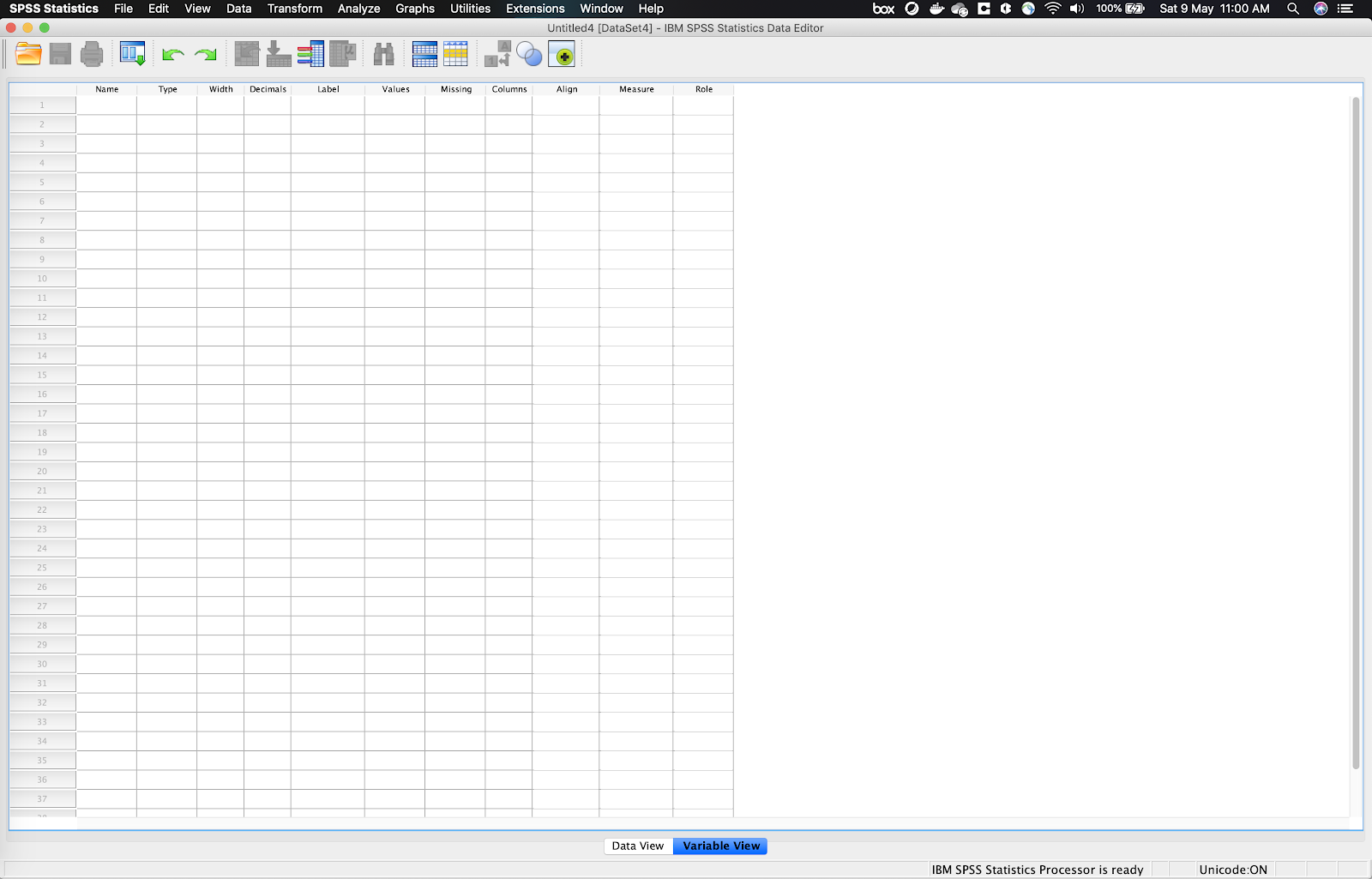The image size is (1372, 879).
Task: Open the SPSS Statistics application menu
Action: tap(54, 9)
